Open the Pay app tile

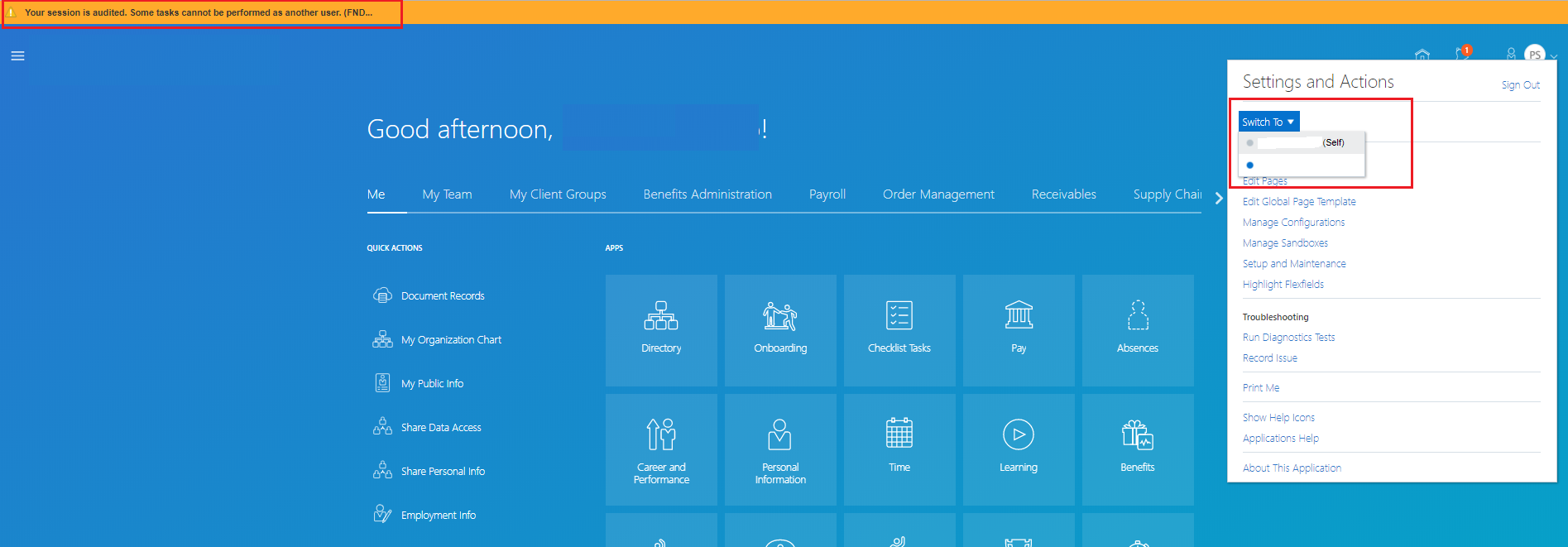click(x=1018, y=329)
